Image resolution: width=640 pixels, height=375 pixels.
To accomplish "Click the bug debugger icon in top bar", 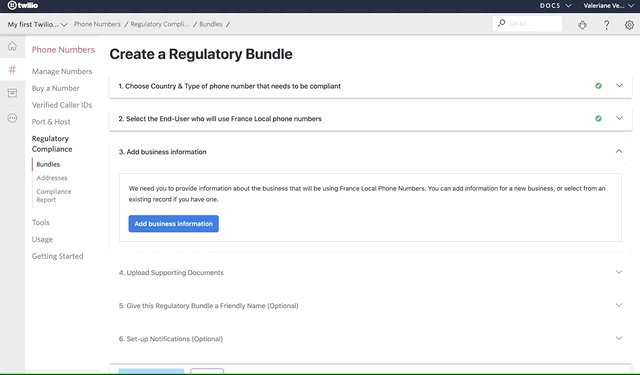I will (582, 25).
